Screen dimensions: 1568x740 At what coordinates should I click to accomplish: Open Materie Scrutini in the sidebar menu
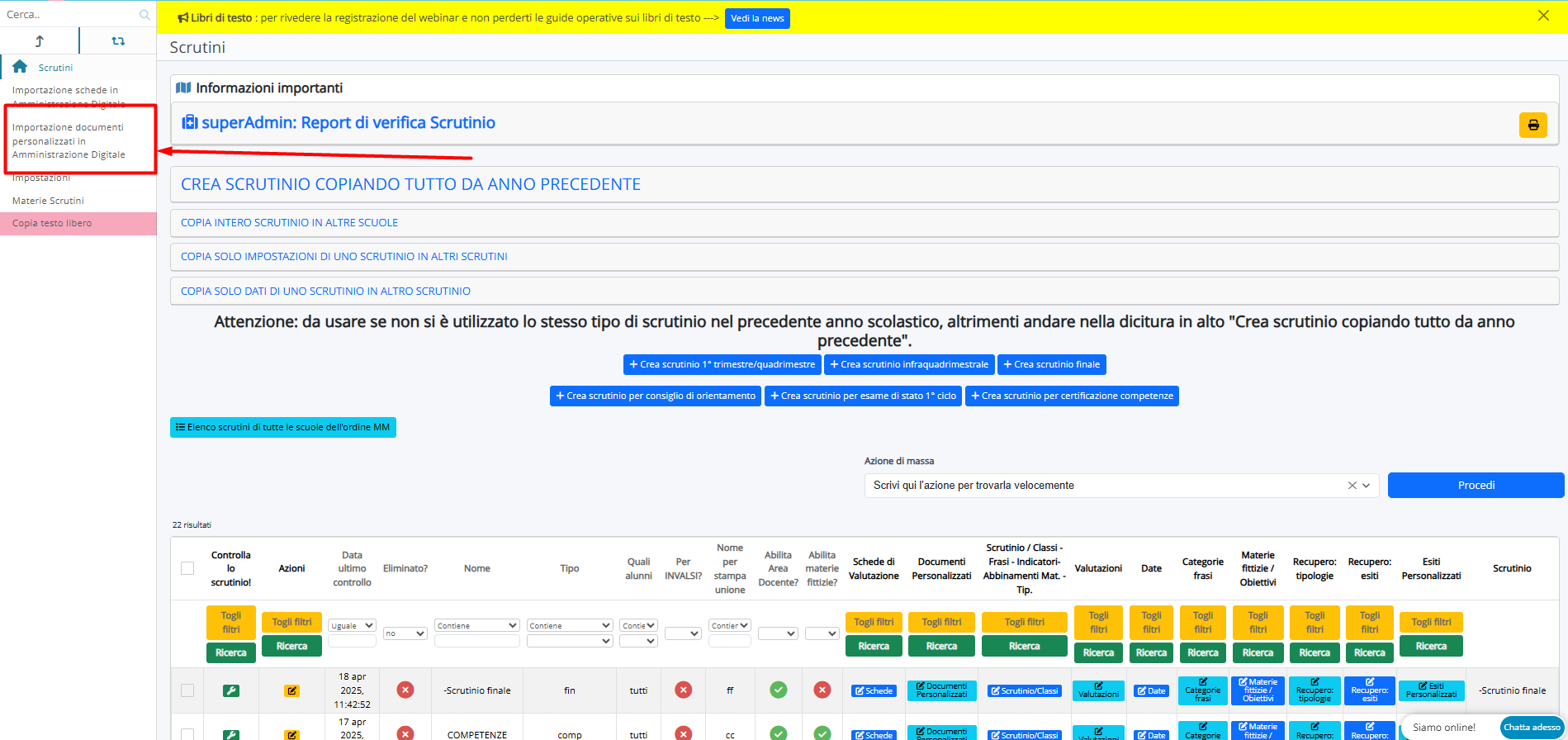(x=48, y=201)
